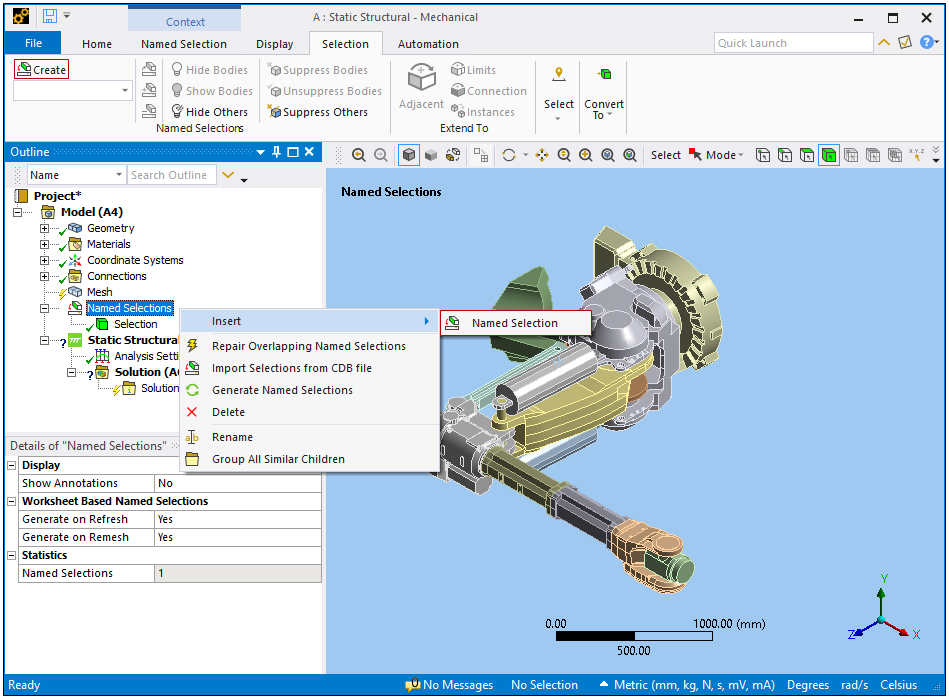949x699 pixels.
Task: Click the Search Outline input field
Action: tap(173, 175)
